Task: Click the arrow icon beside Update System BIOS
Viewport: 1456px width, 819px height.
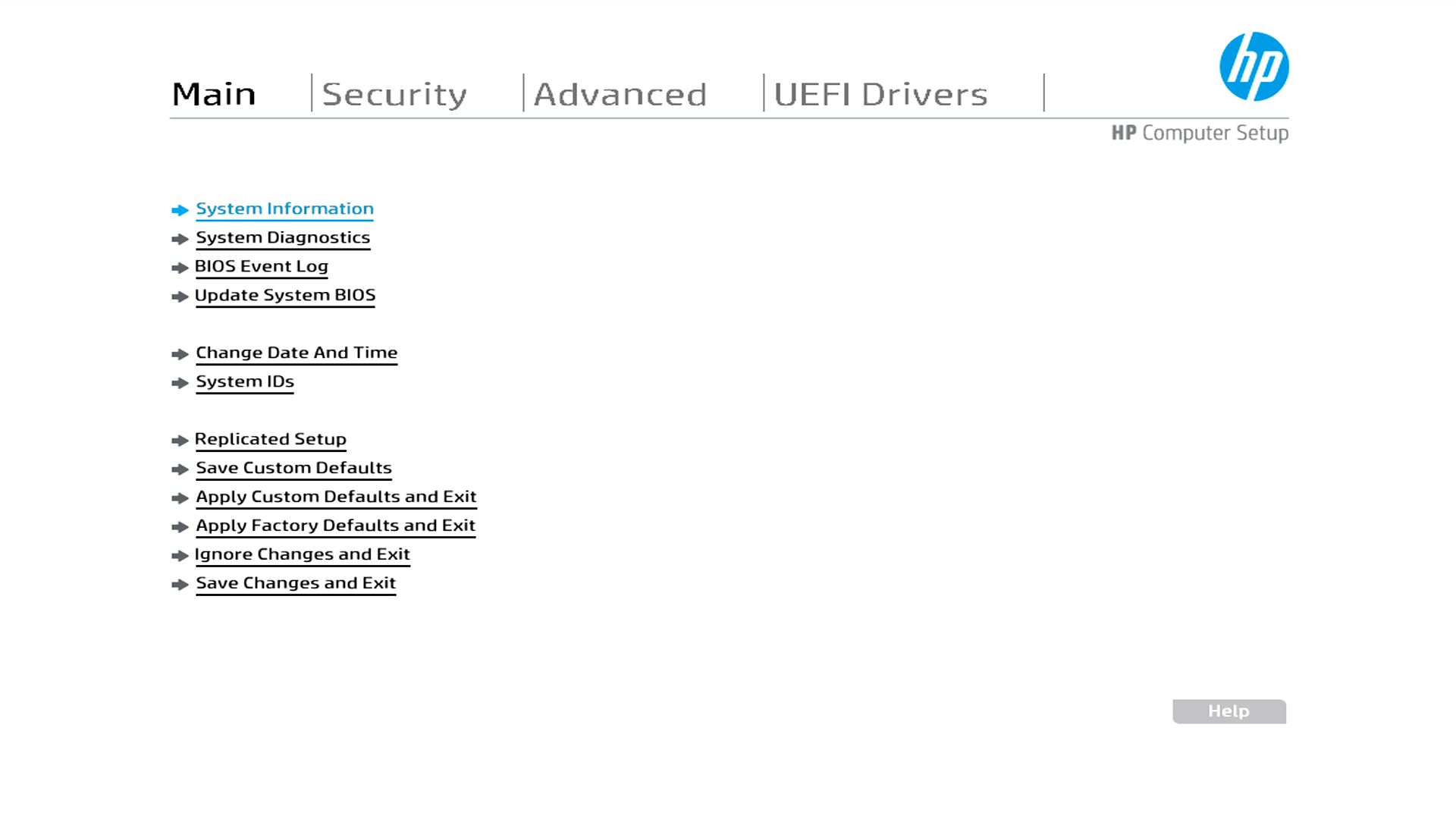Action: click(x=180, y=297)
